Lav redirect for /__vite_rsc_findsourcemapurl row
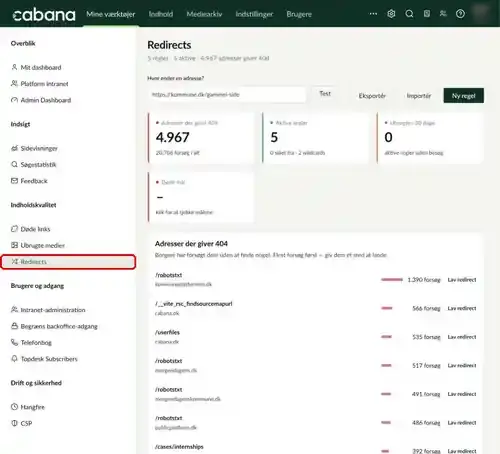The image size is (500, 454). (x=462, y=308)
